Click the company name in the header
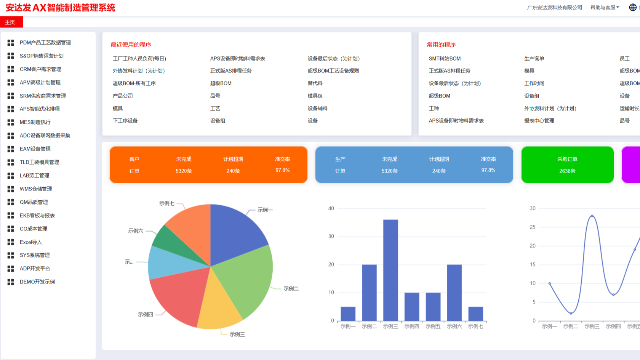640x360 pixels. pyautogui.click(x=554, y=7)
